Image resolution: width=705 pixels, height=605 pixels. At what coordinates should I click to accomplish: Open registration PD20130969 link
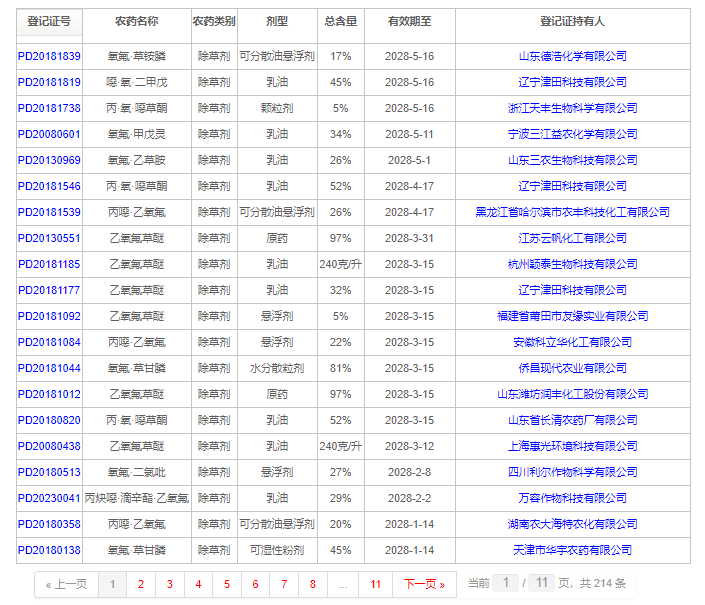[49, 160]
